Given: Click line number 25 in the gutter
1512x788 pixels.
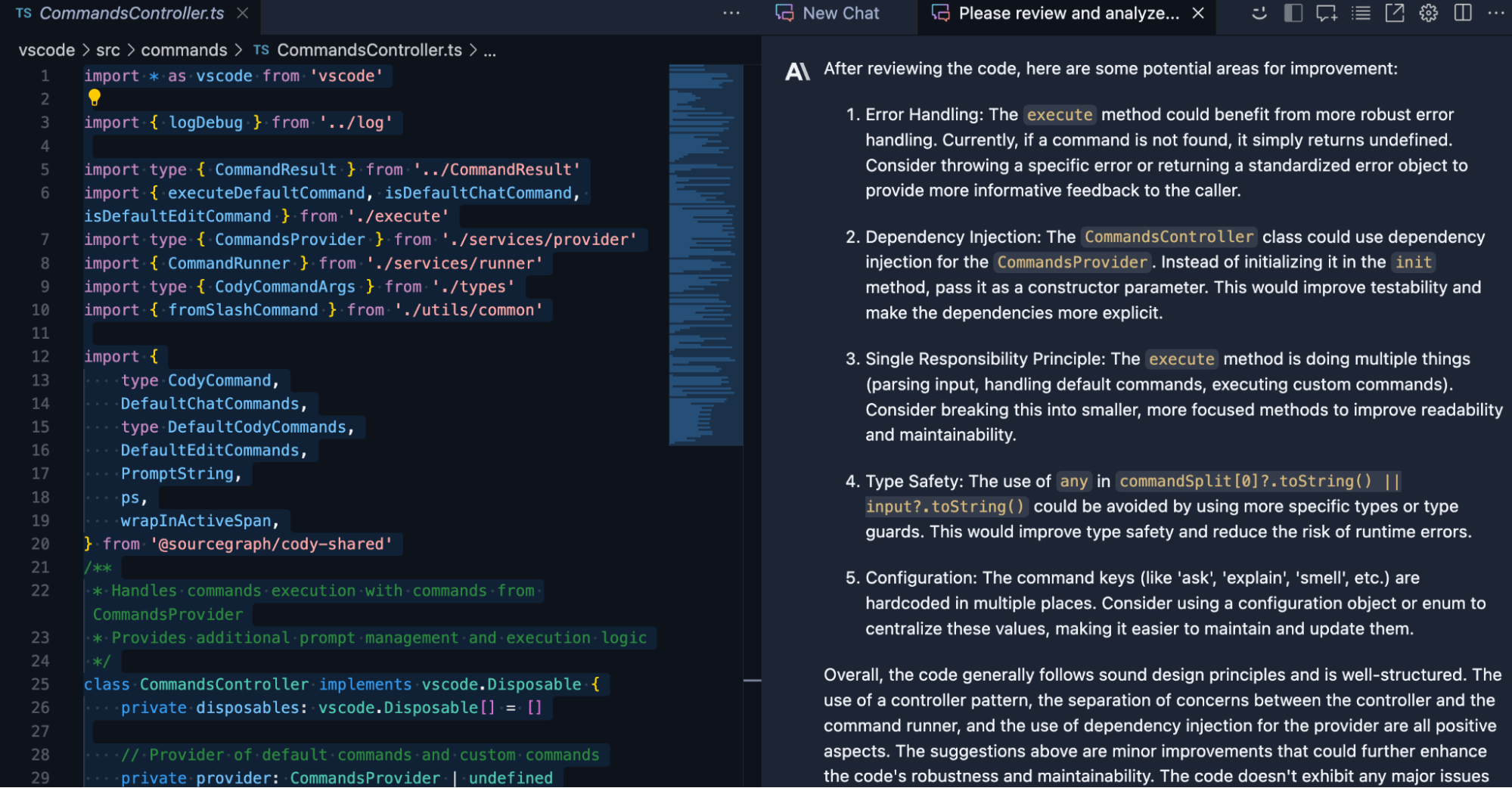Looking at the screenshot, I should coord(40,684).
